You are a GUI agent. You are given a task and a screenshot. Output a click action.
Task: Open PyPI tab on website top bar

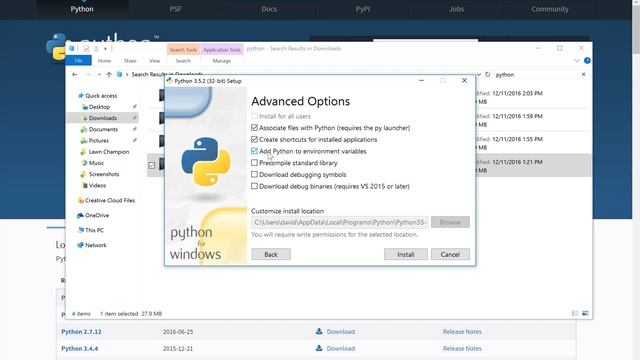coord(362,9)
